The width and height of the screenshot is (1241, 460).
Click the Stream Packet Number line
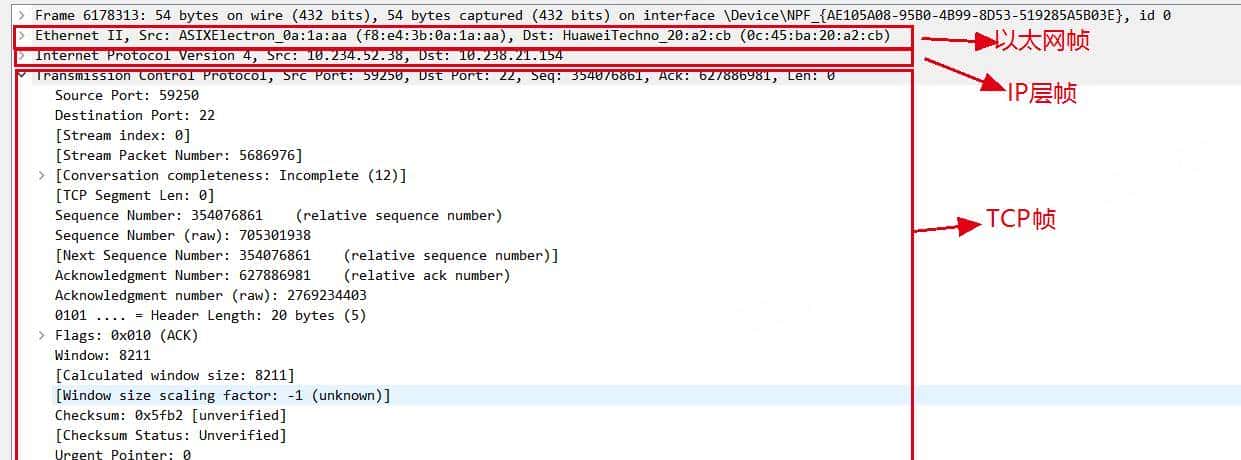178,156
